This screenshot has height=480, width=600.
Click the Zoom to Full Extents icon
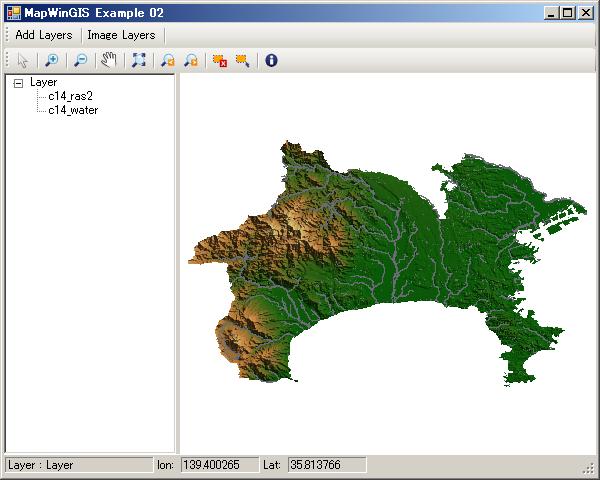click(x=138, y=60)
